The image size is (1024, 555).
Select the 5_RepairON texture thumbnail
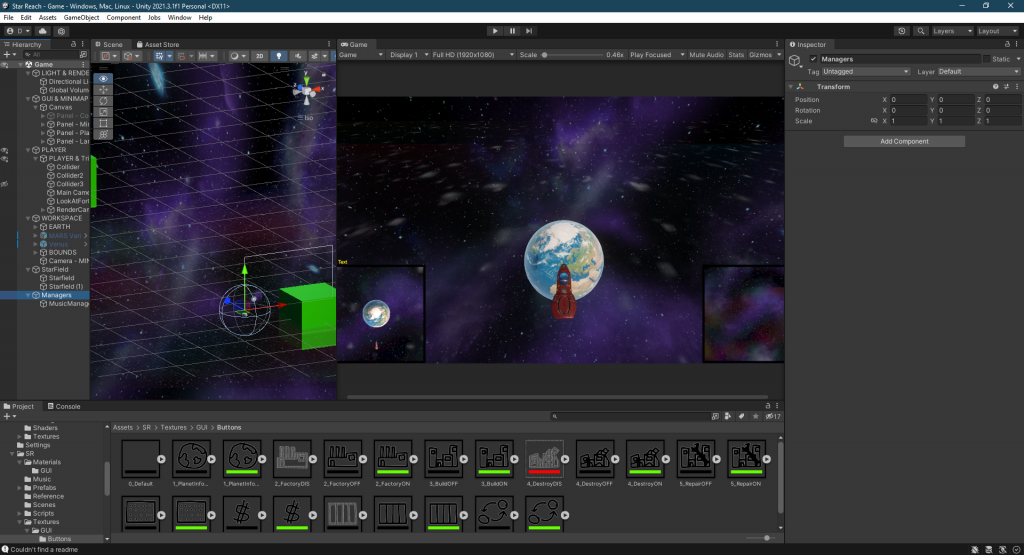tap(746, 459)
